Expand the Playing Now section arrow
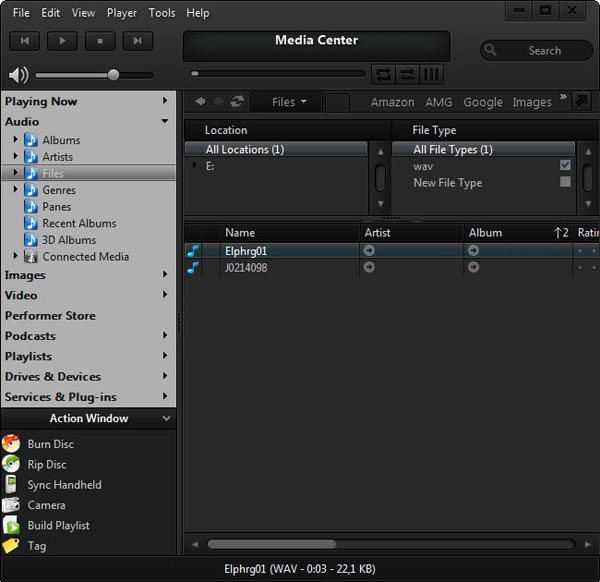600x582 pixels. [x=165, y=100]
